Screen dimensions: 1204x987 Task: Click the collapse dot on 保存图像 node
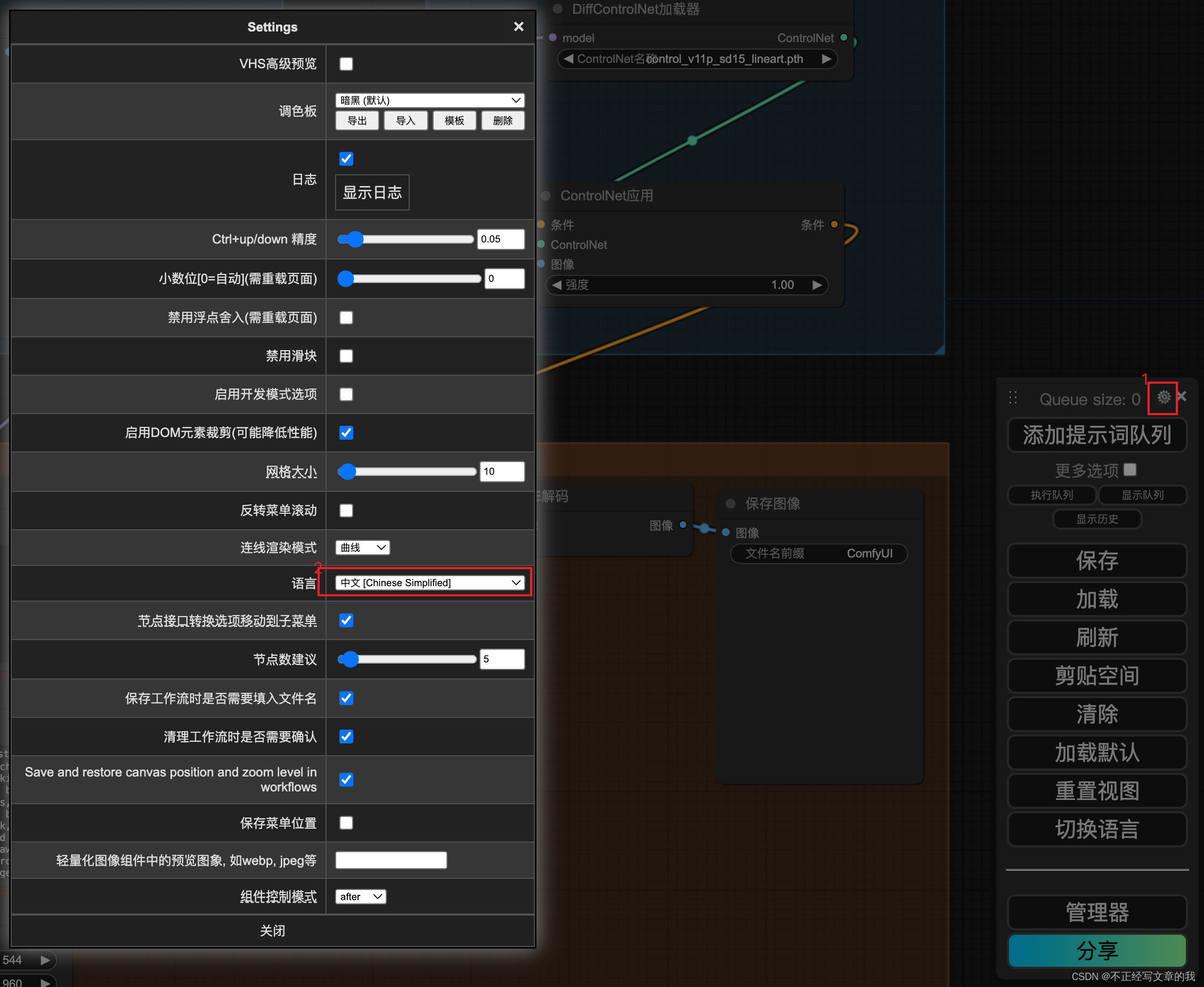[x=731, y=503]
